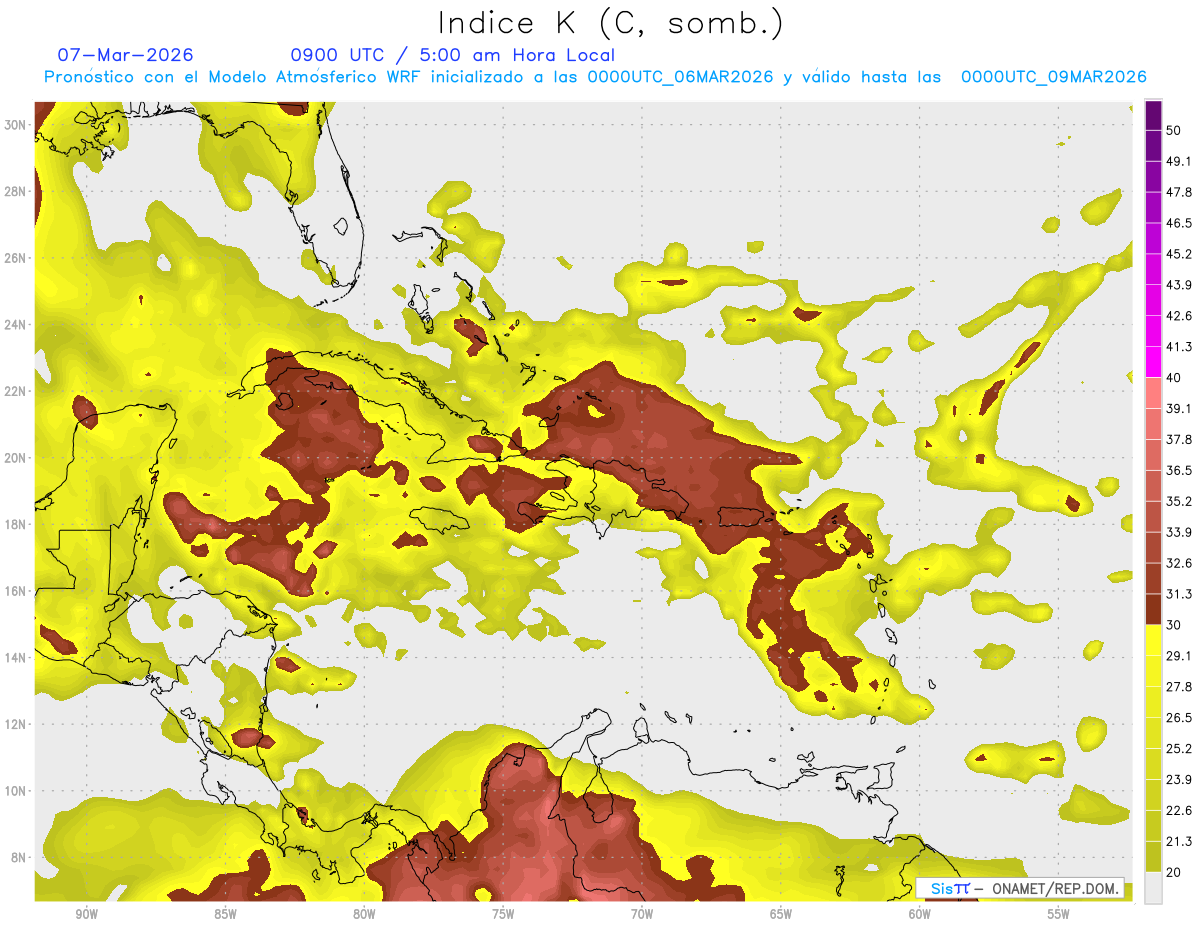Click the "70W" longitude label

642,914
